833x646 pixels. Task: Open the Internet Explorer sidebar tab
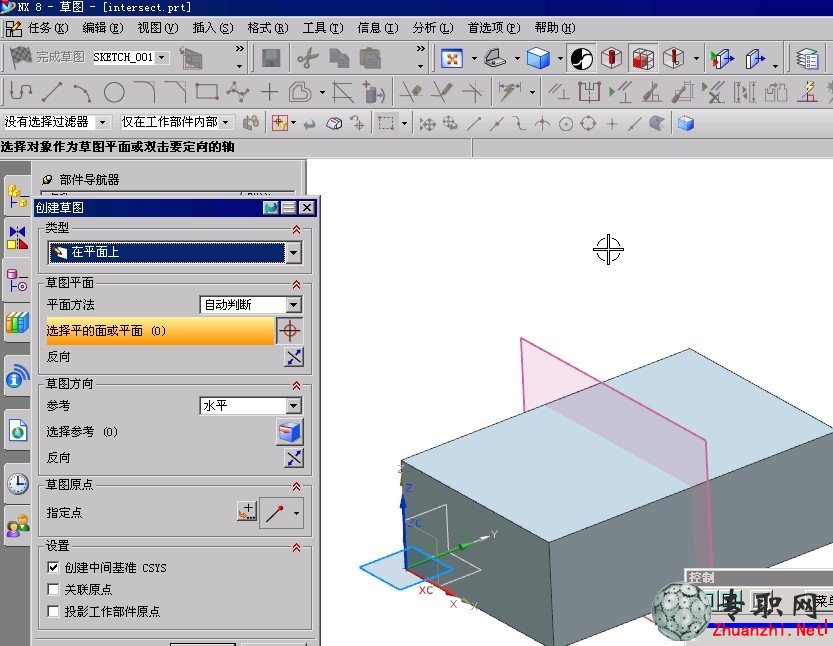[18, 430]
